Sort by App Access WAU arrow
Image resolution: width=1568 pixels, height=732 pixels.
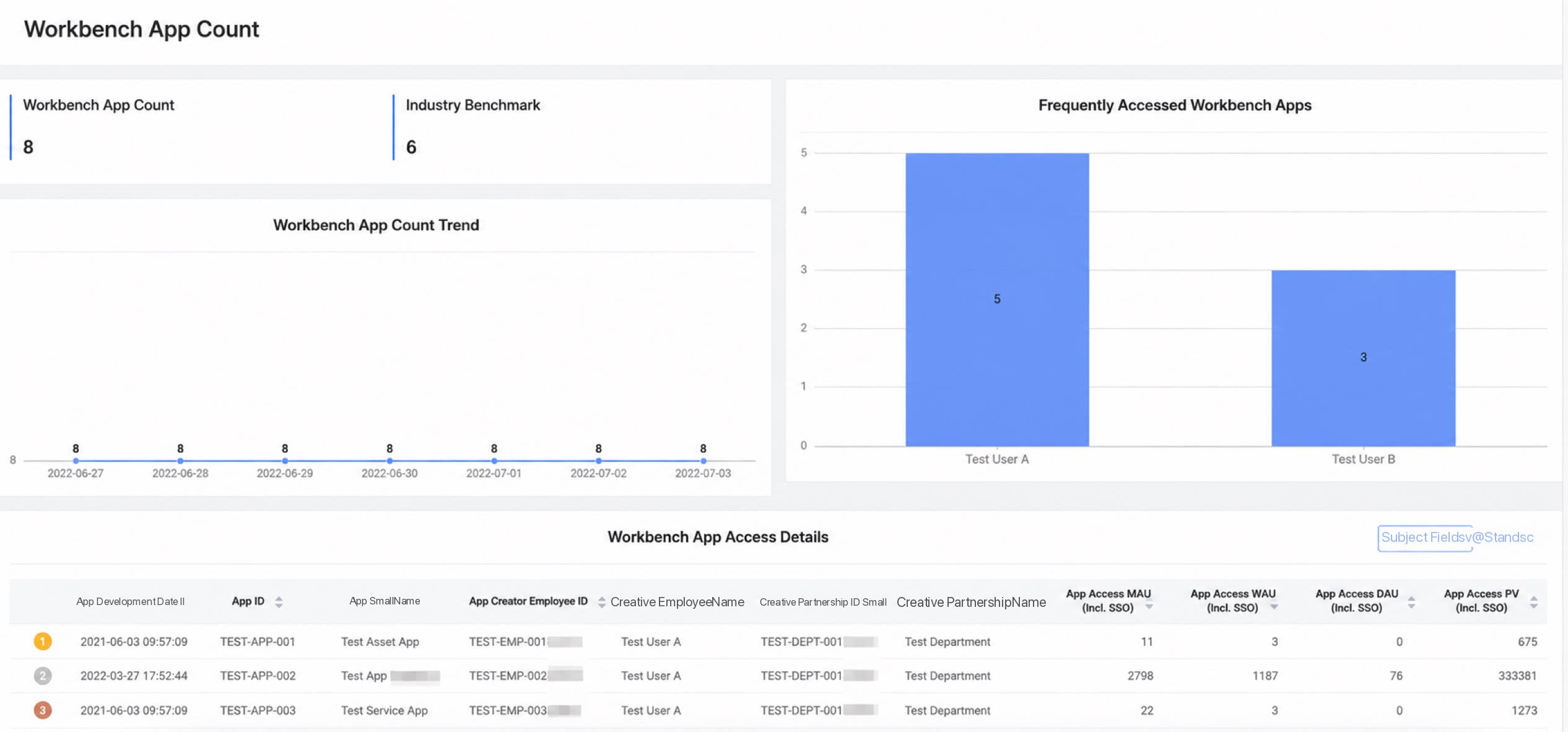1274,605
